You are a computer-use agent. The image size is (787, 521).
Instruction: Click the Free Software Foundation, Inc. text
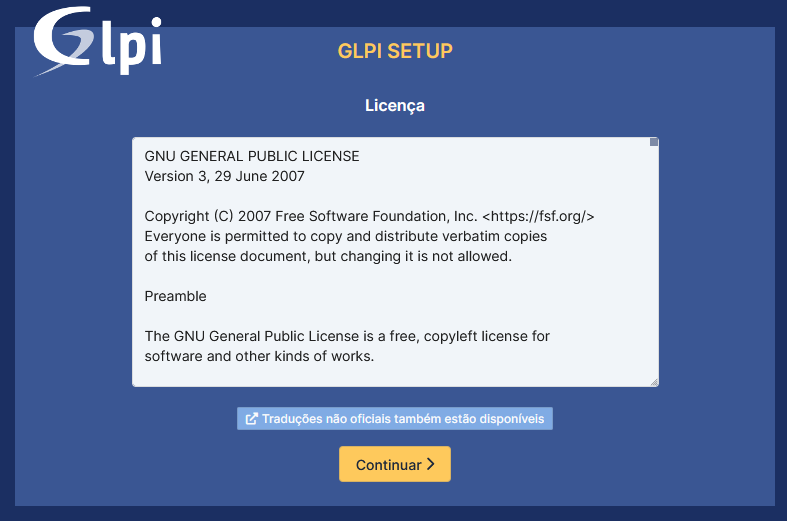[376, 216]
